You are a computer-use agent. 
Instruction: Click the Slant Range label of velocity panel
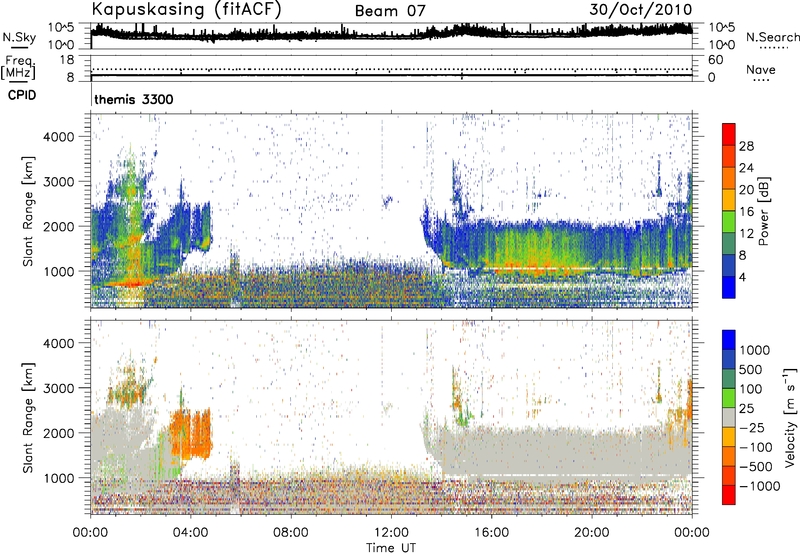[28, 417]
